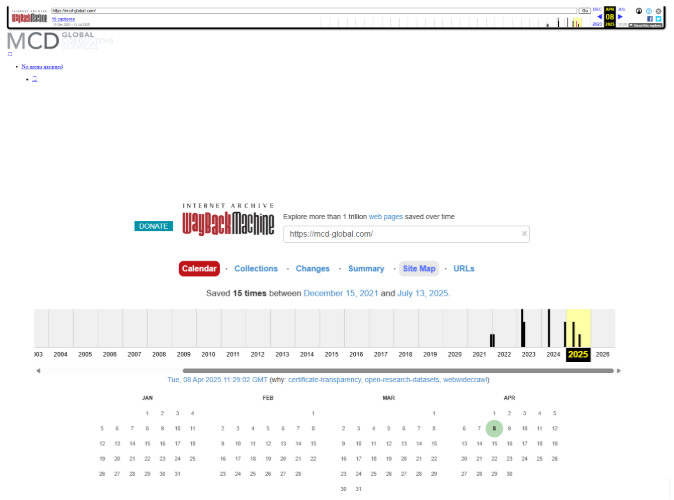Open the certificate-transparency collection link
674x500 pixels.
click(x=325, y=380)
